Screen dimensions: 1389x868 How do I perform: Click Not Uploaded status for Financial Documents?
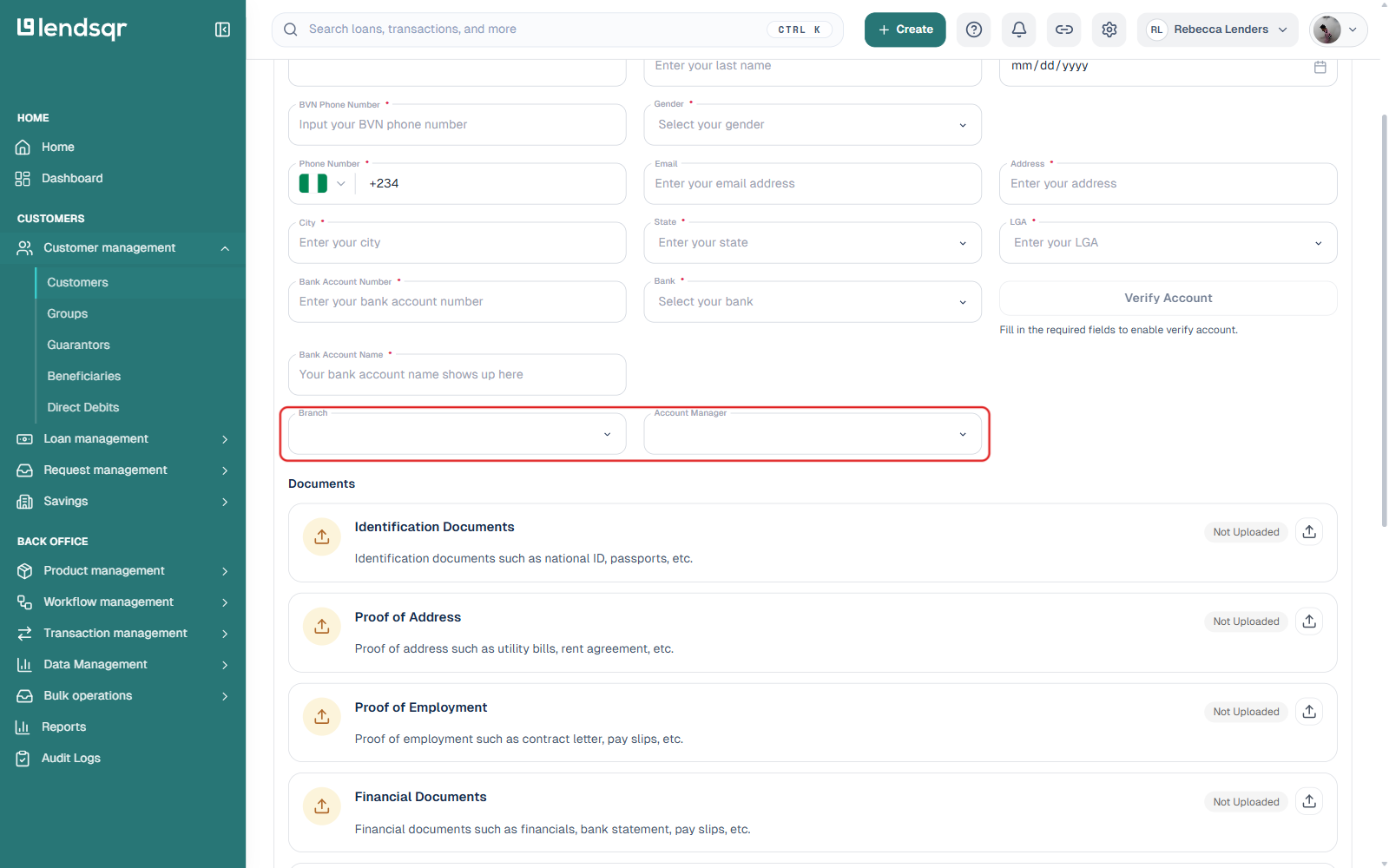(x=1246, y=802)
